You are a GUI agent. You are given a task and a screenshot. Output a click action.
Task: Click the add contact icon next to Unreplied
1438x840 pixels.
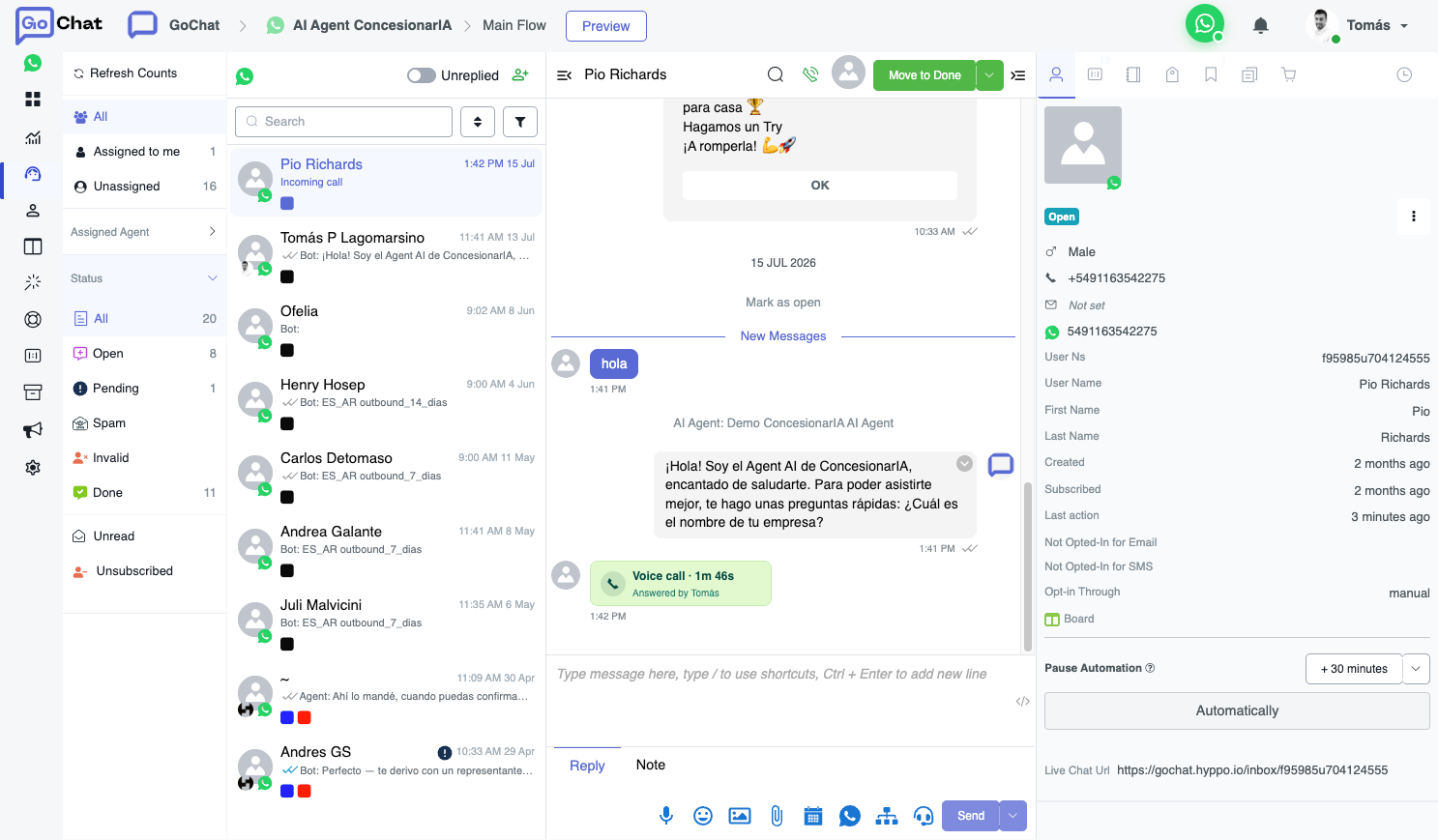520,74
